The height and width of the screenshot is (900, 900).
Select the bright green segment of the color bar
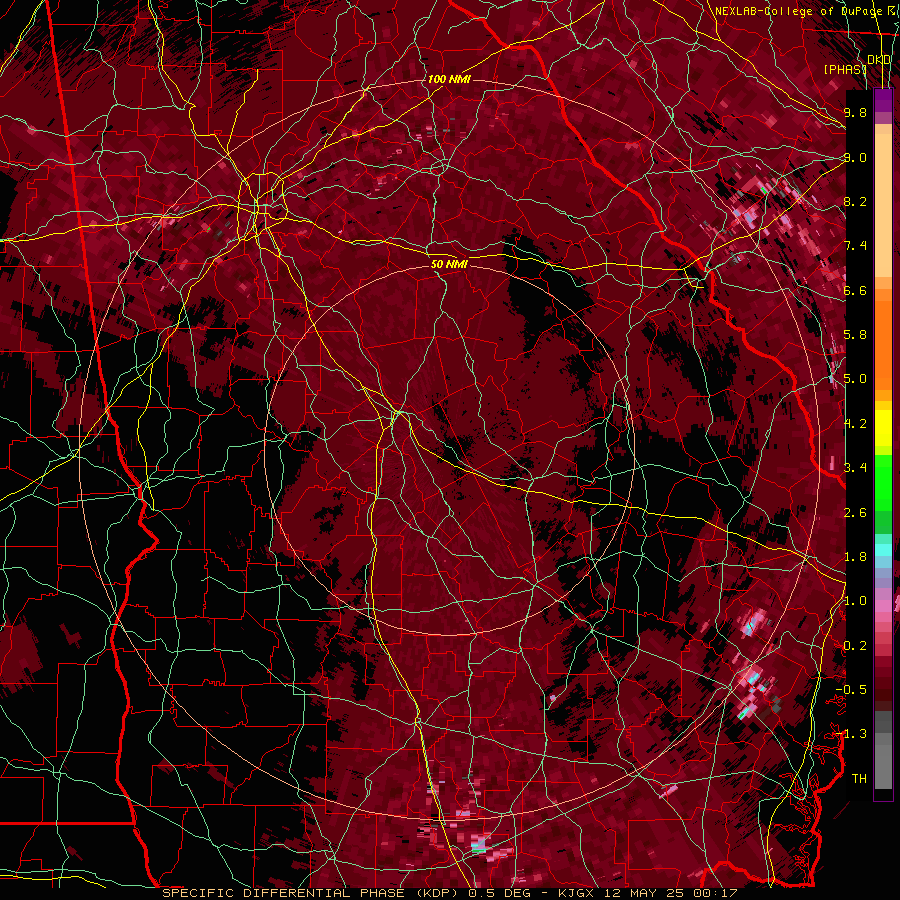[883, 483]
